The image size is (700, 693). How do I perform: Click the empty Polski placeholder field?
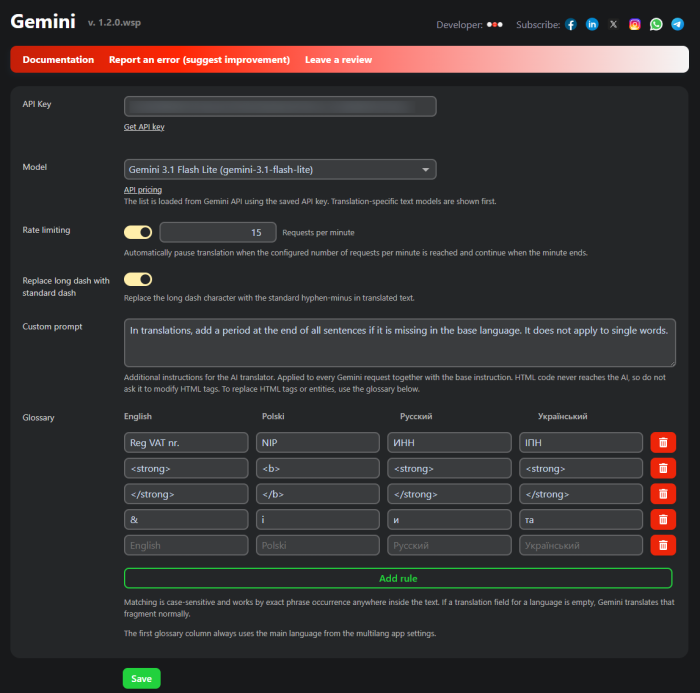(318, 545)
